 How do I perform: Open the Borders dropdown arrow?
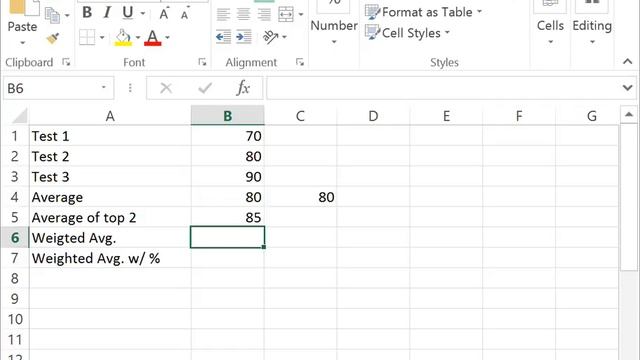tap(102, 38)
